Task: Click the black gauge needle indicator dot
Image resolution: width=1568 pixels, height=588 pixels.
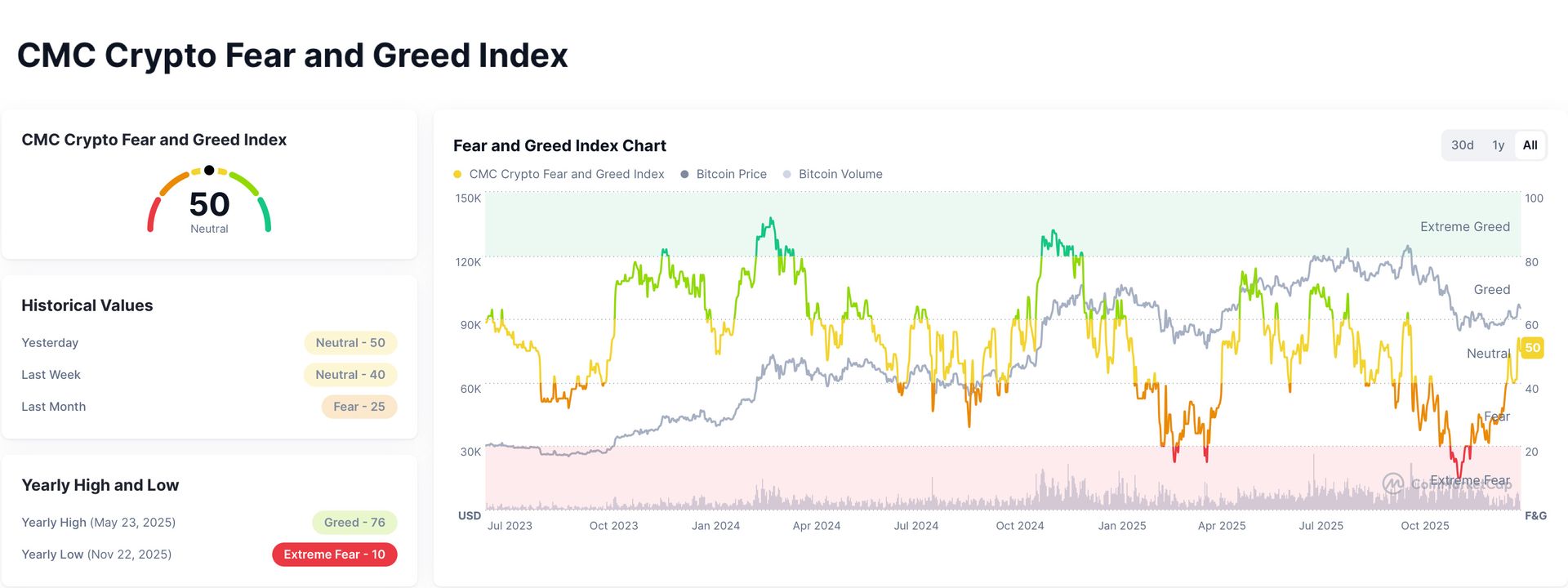Action: (x=209, y=170)
